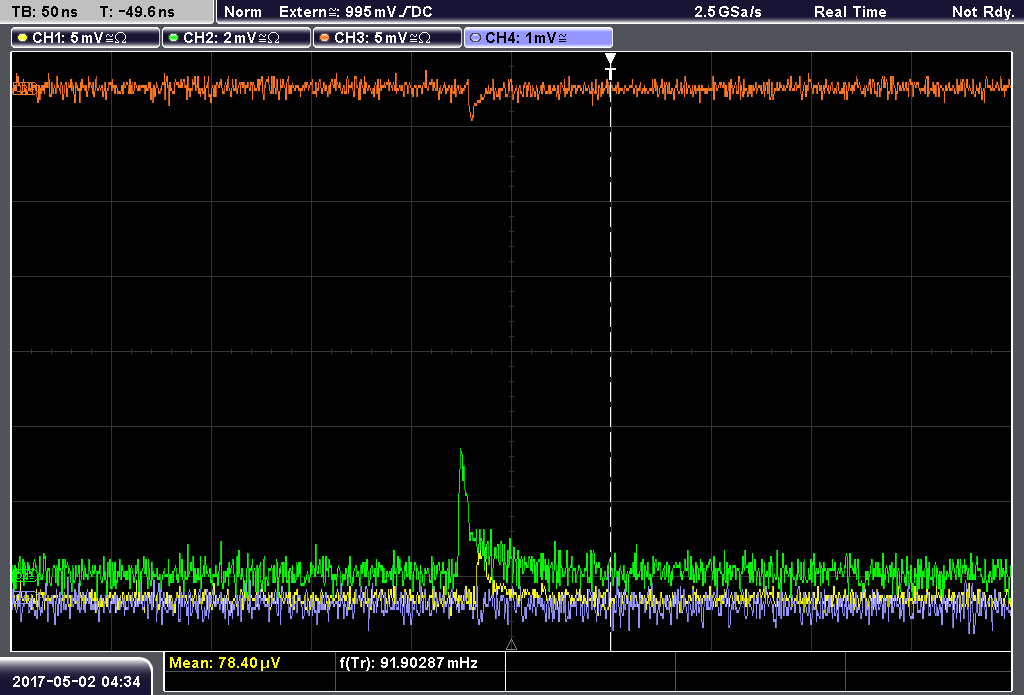The width and height of the screenshot is (1024, 695).
Task: Click the Real Time acquisition label
Action: [x=850, y=12]
